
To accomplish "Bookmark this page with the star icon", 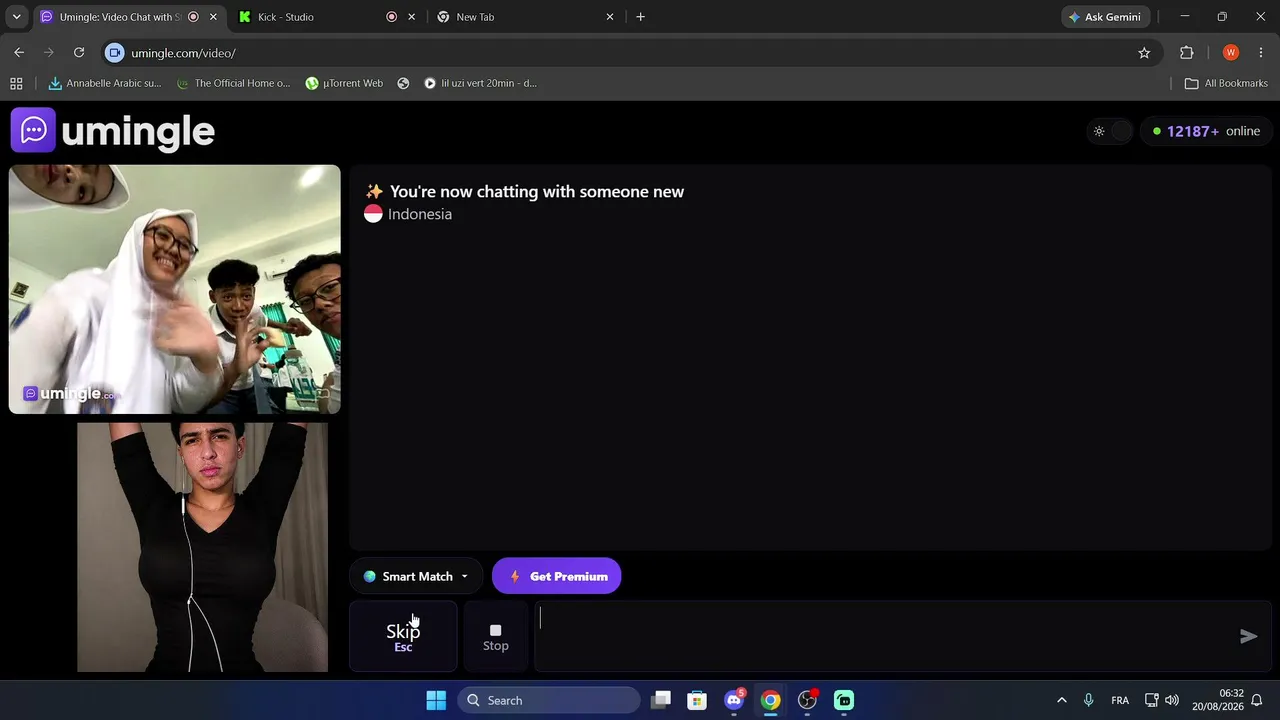I will tap(1144, 53).
